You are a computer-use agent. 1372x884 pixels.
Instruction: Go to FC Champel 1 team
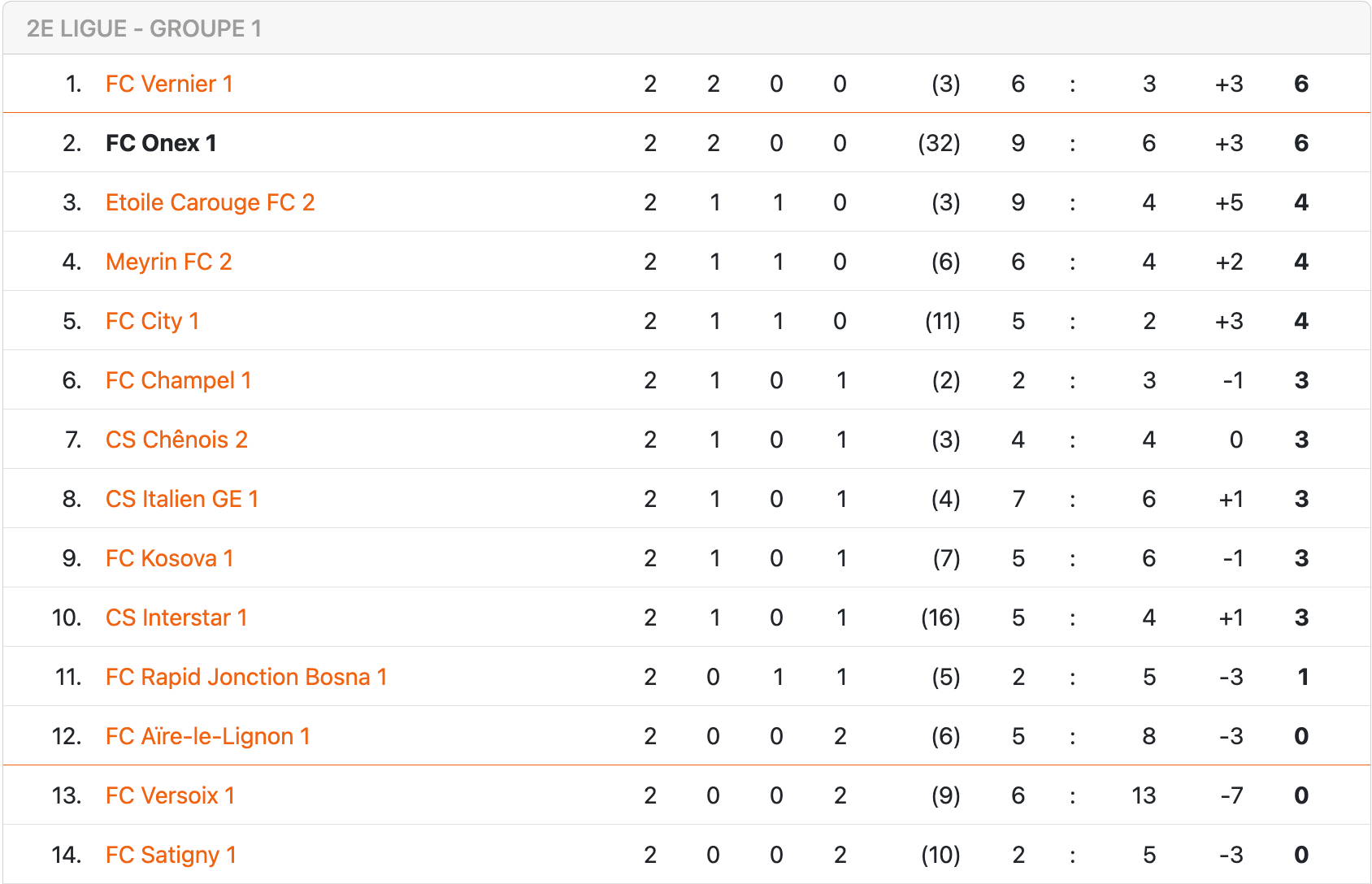pyautogui.click(x=178, y=380)
